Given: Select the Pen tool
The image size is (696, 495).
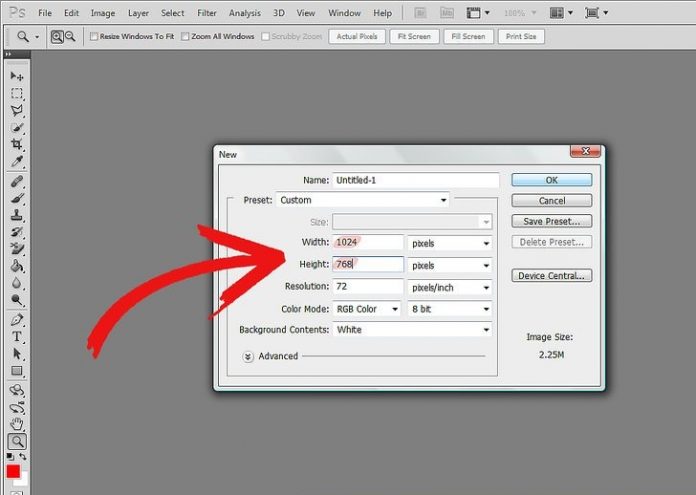Looking at the screenshot, I should (x=17, y=320).
